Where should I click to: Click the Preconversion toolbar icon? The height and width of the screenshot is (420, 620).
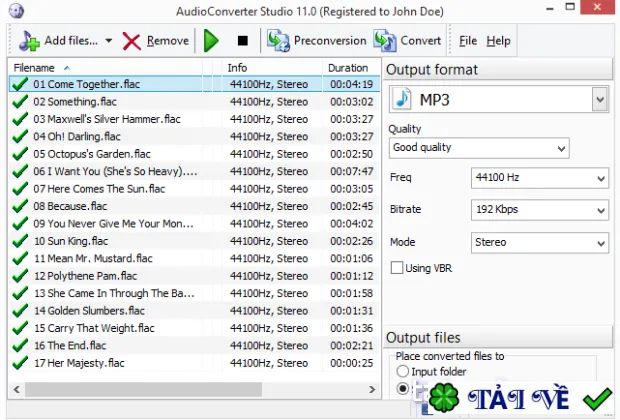(278, 41)
